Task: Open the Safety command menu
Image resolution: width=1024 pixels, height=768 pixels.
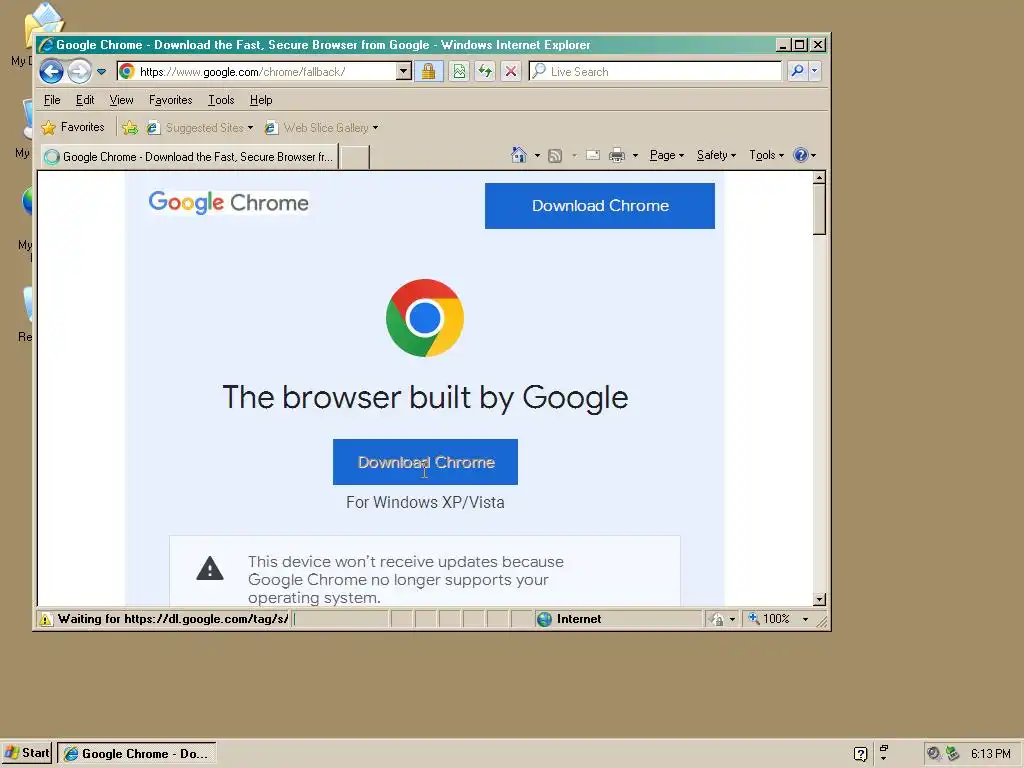Action: coord(716,155)
